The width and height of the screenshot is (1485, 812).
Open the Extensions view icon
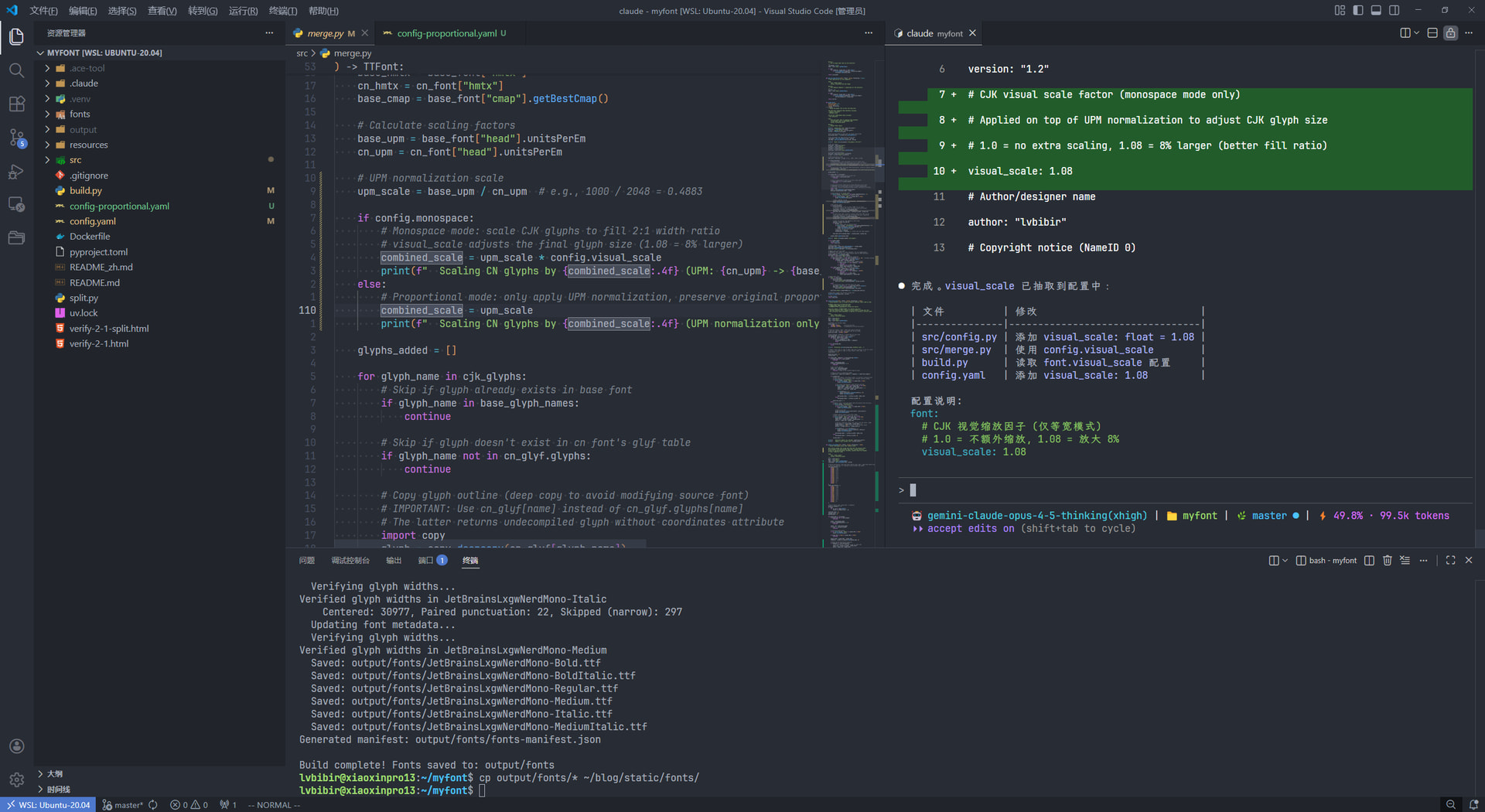coord(16,104)
